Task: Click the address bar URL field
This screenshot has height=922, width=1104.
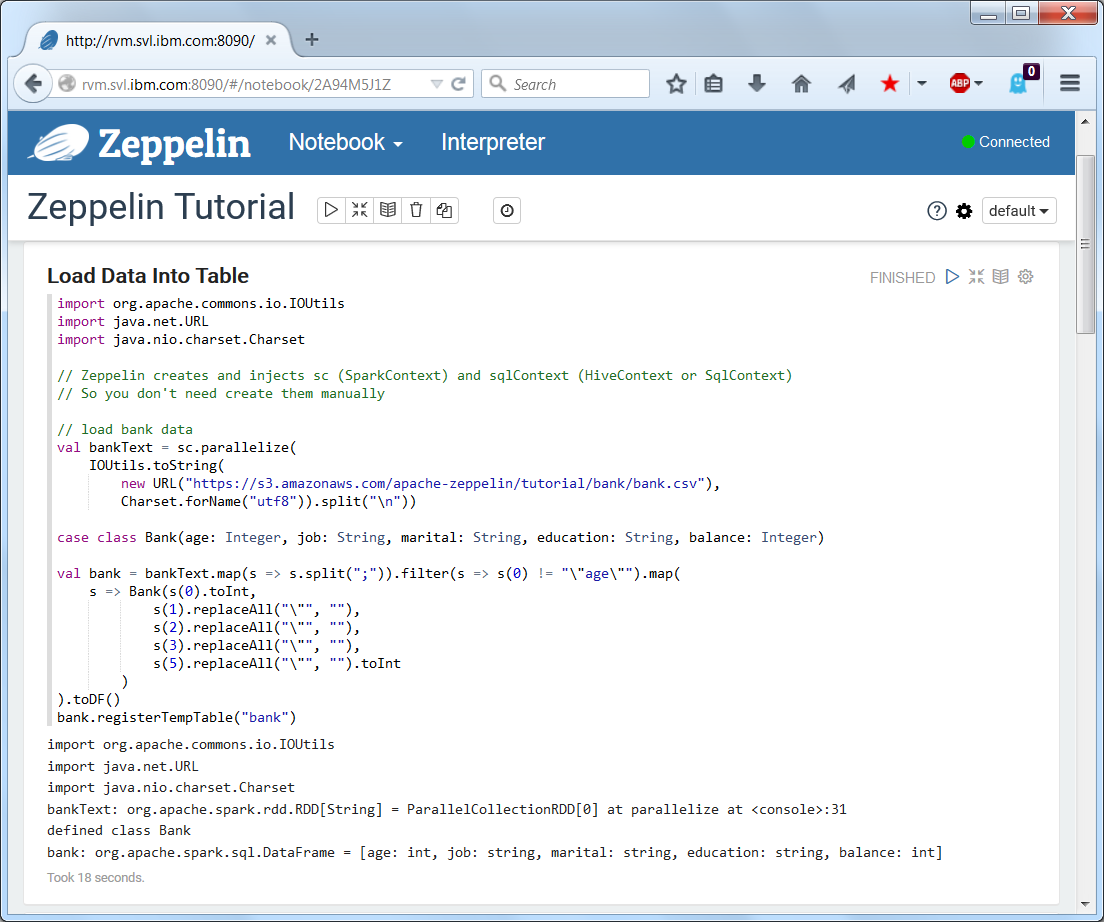Action: (x=239, y=84)
